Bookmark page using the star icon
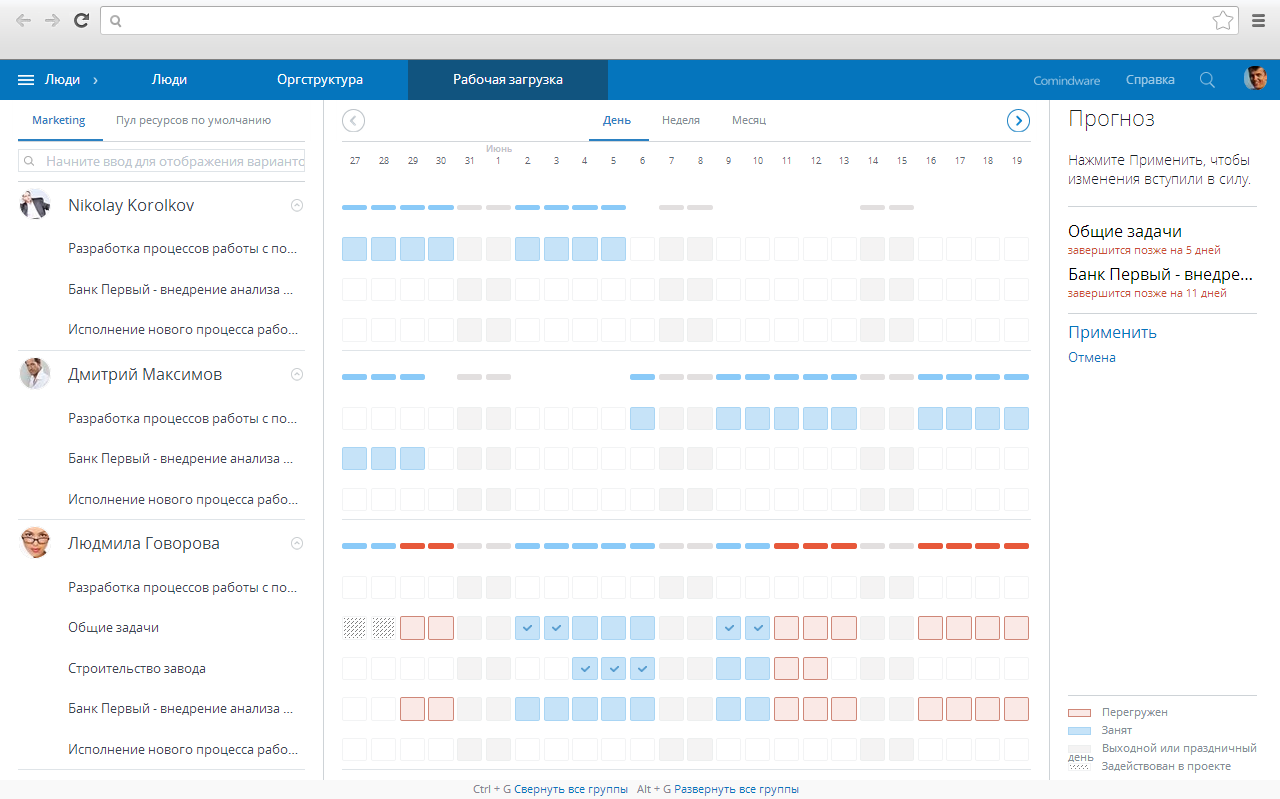This screenshot has height=799, width=1280. [1222, 20]
